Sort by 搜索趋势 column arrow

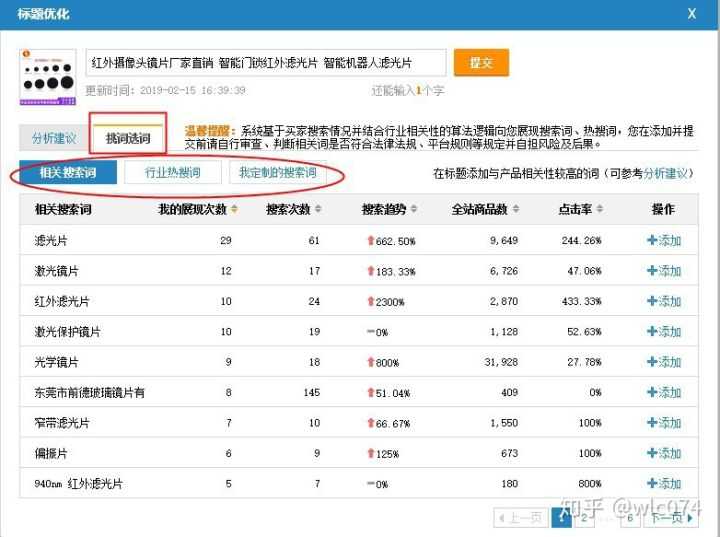(414, 209)
